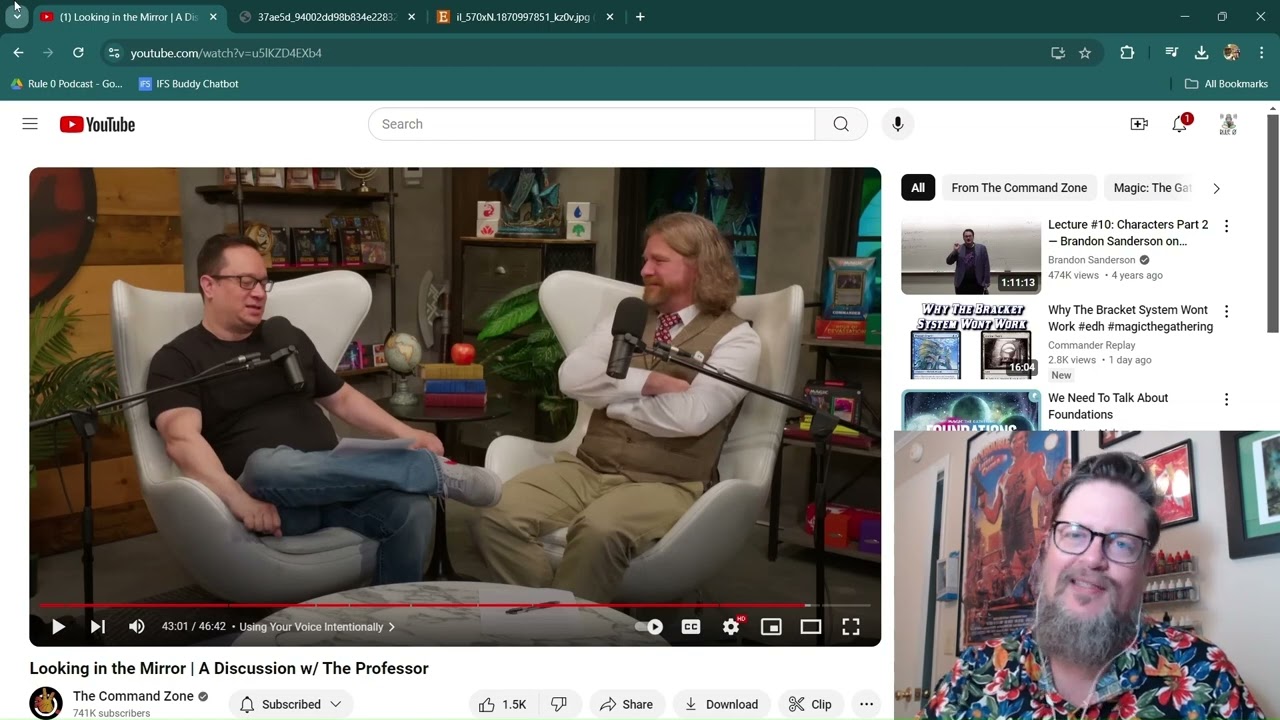
Task: Open options for 'We Need To Talk' video
Action: tap(1226, 400)
